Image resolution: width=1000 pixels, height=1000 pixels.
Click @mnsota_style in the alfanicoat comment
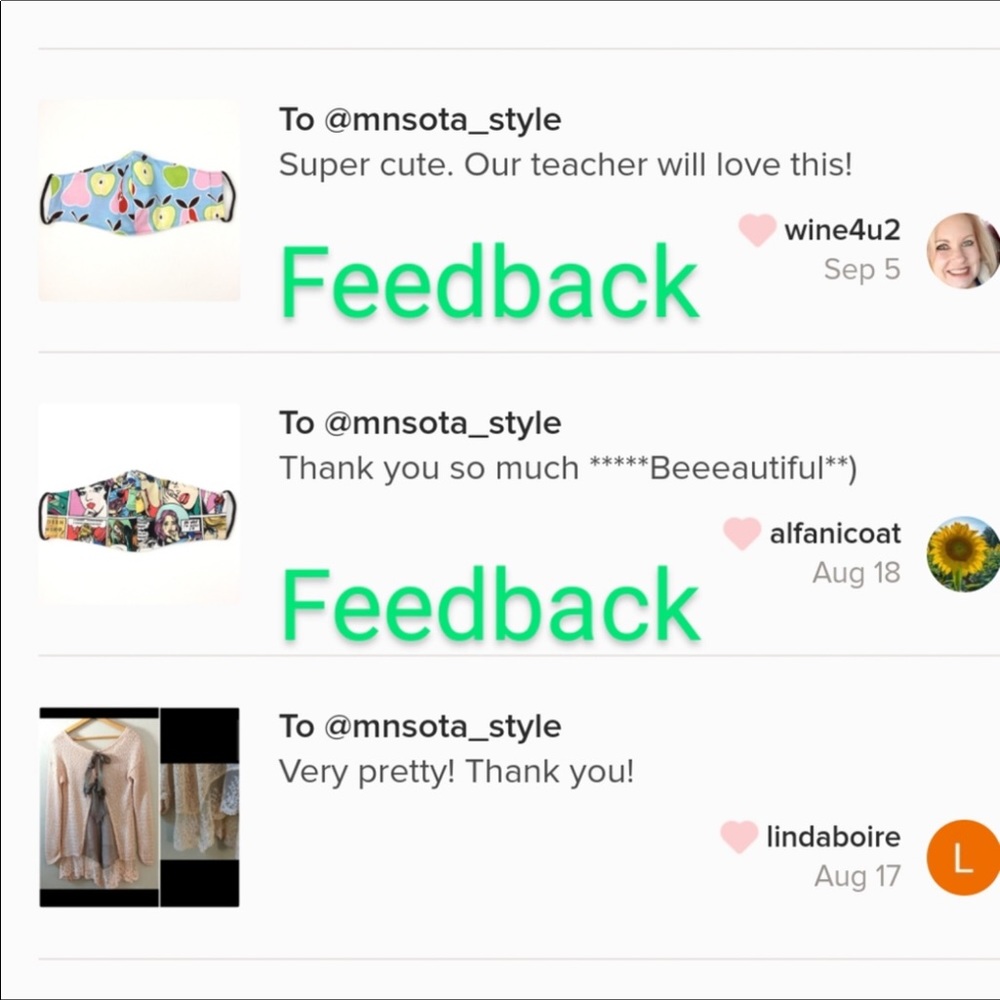[443, 423]
